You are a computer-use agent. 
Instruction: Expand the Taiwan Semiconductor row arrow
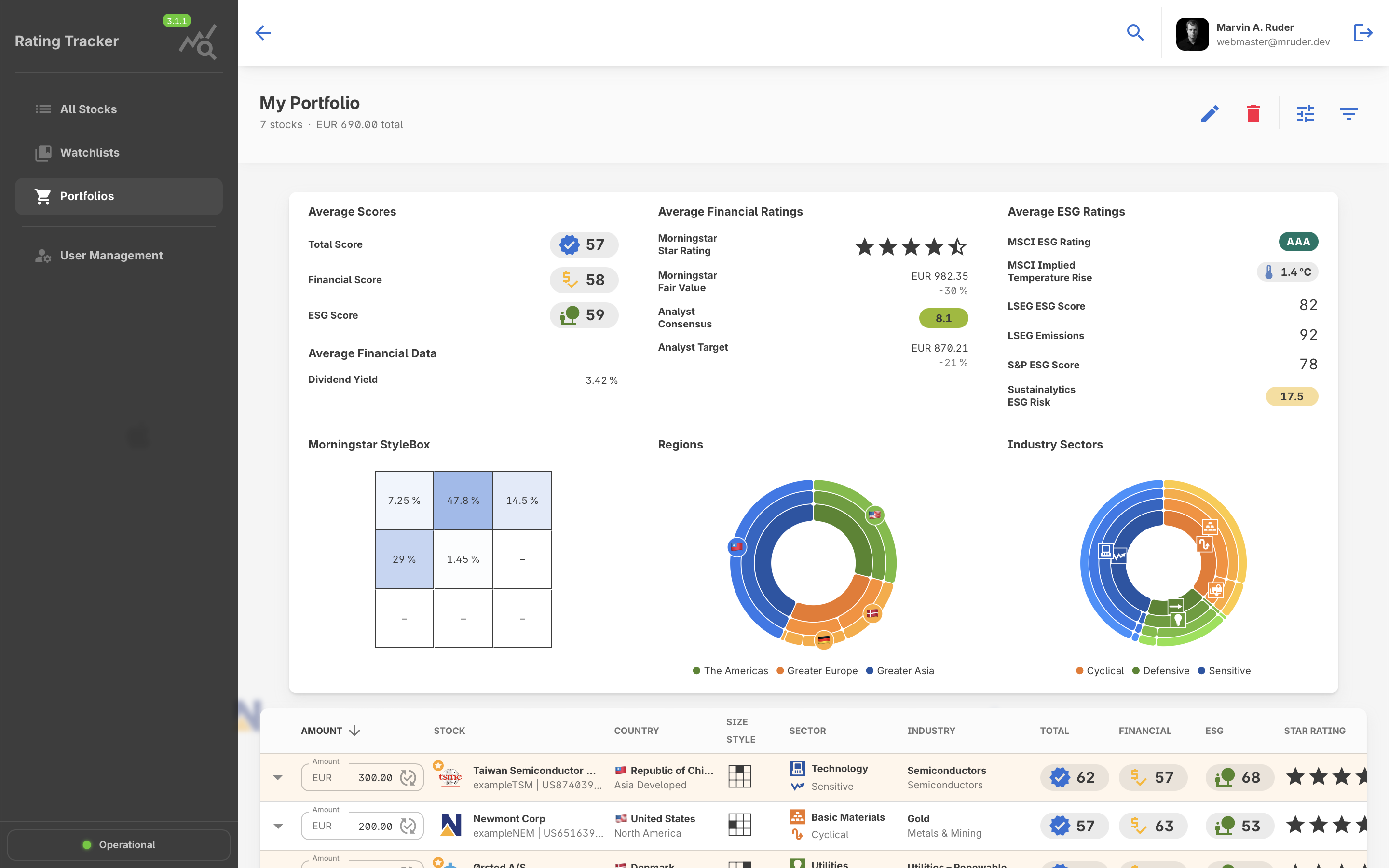click(x=278, y=777)
